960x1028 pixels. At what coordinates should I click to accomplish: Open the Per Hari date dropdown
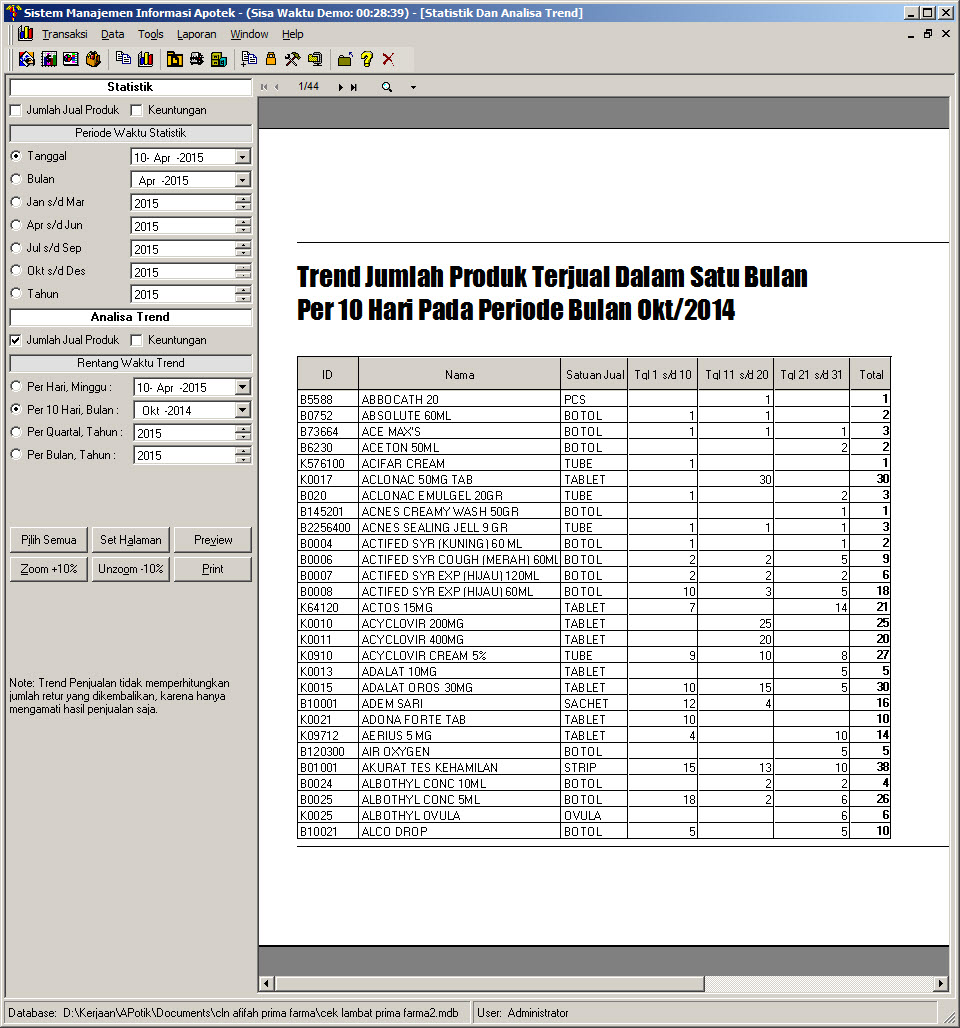click(x=243, y=387)
